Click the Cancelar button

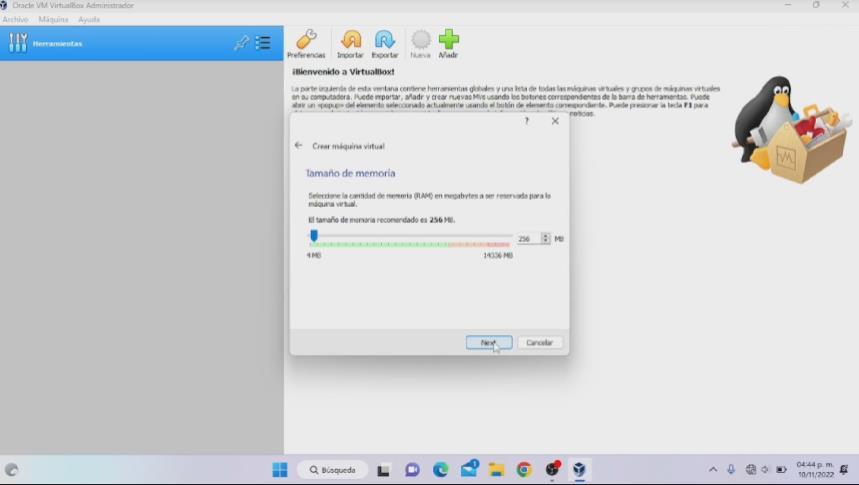pyautogui.click(x=540, y=343)
